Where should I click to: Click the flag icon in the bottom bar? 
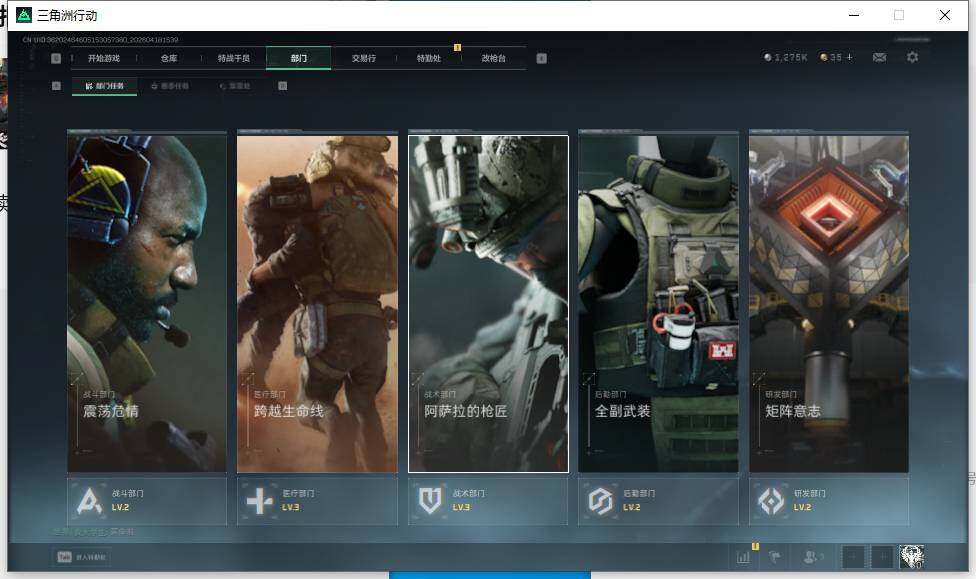click(x=775, y=557)
